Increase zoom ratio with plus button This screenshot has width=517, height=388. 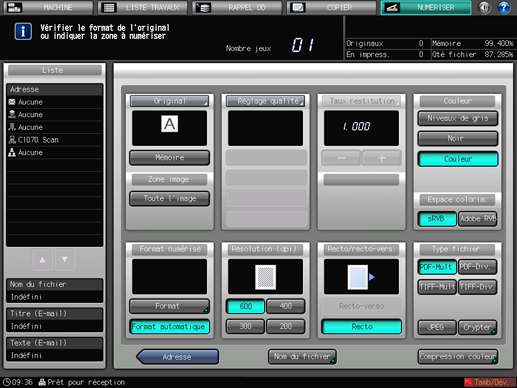click(x=382, y=158)
